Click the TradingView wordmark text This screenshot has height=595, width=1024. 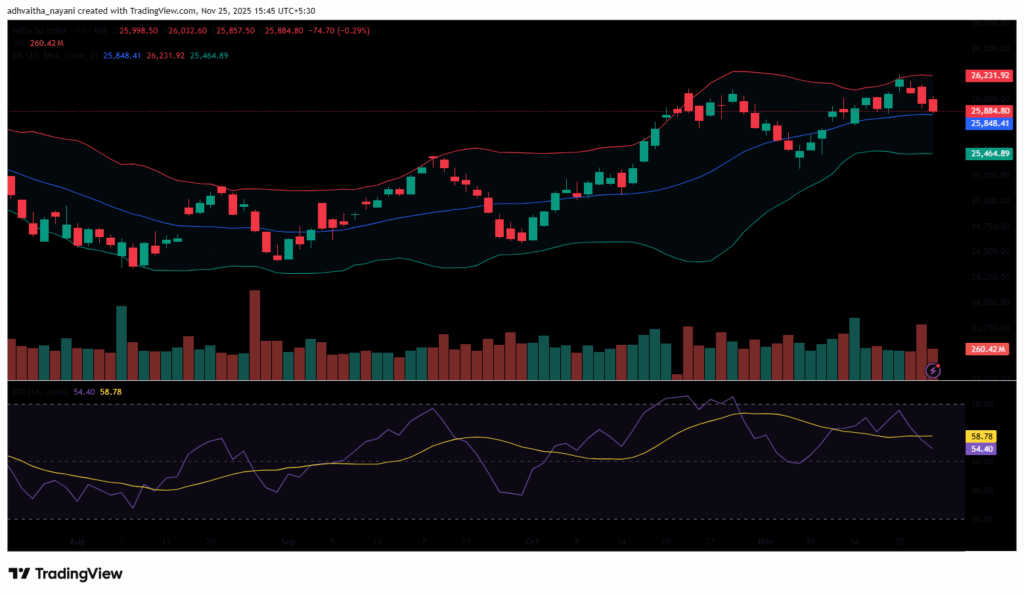click(x=79, y=574)
